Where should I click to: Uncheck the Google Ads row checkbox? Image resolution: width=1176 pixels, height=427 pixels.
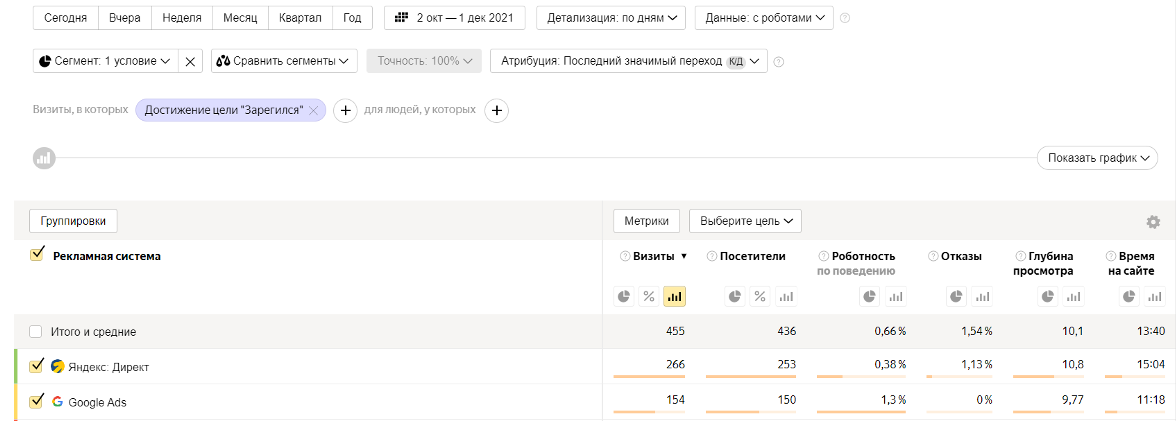point(35,401)
